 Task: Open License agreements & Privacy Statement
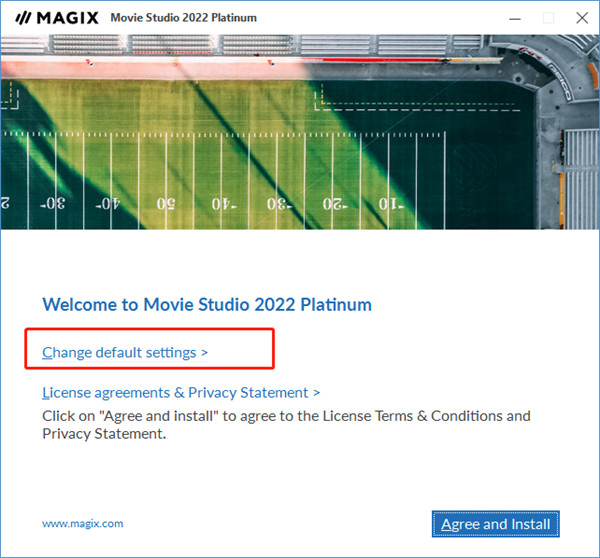pos(175,393)
